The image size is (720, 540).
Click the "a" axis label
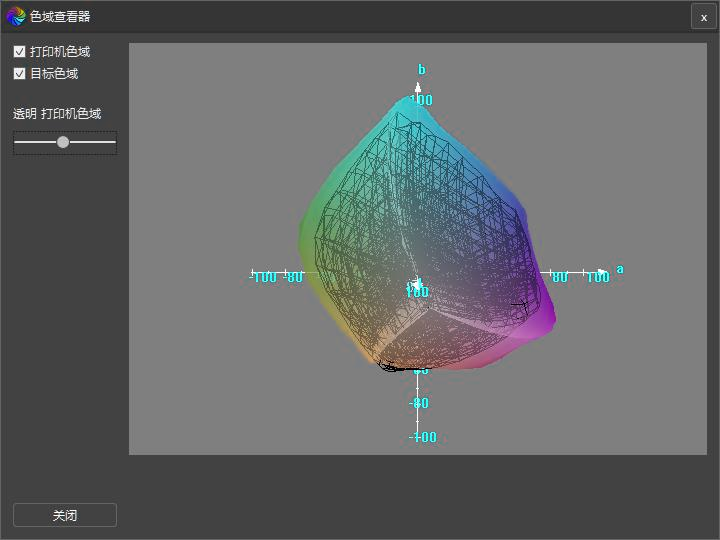pos(620,269)
